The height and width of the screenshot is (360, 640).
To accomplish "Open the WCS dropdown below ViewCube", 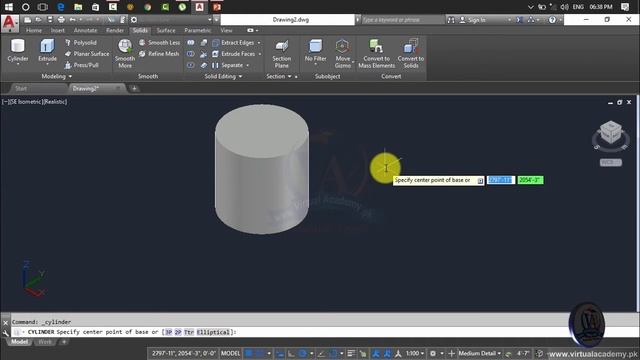I will 611,162.
